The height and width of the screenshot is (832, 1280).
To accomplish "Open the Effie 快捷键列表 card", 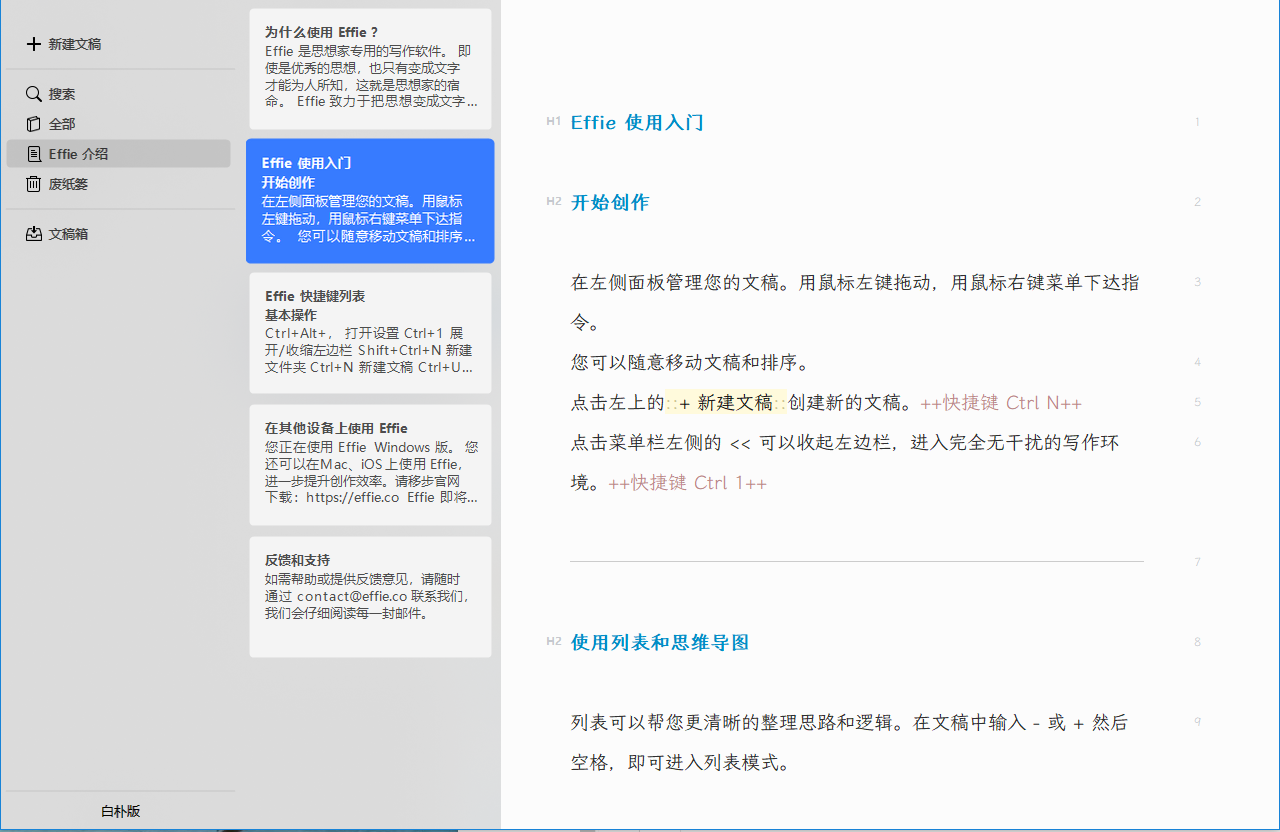I will tap(370, 330).
